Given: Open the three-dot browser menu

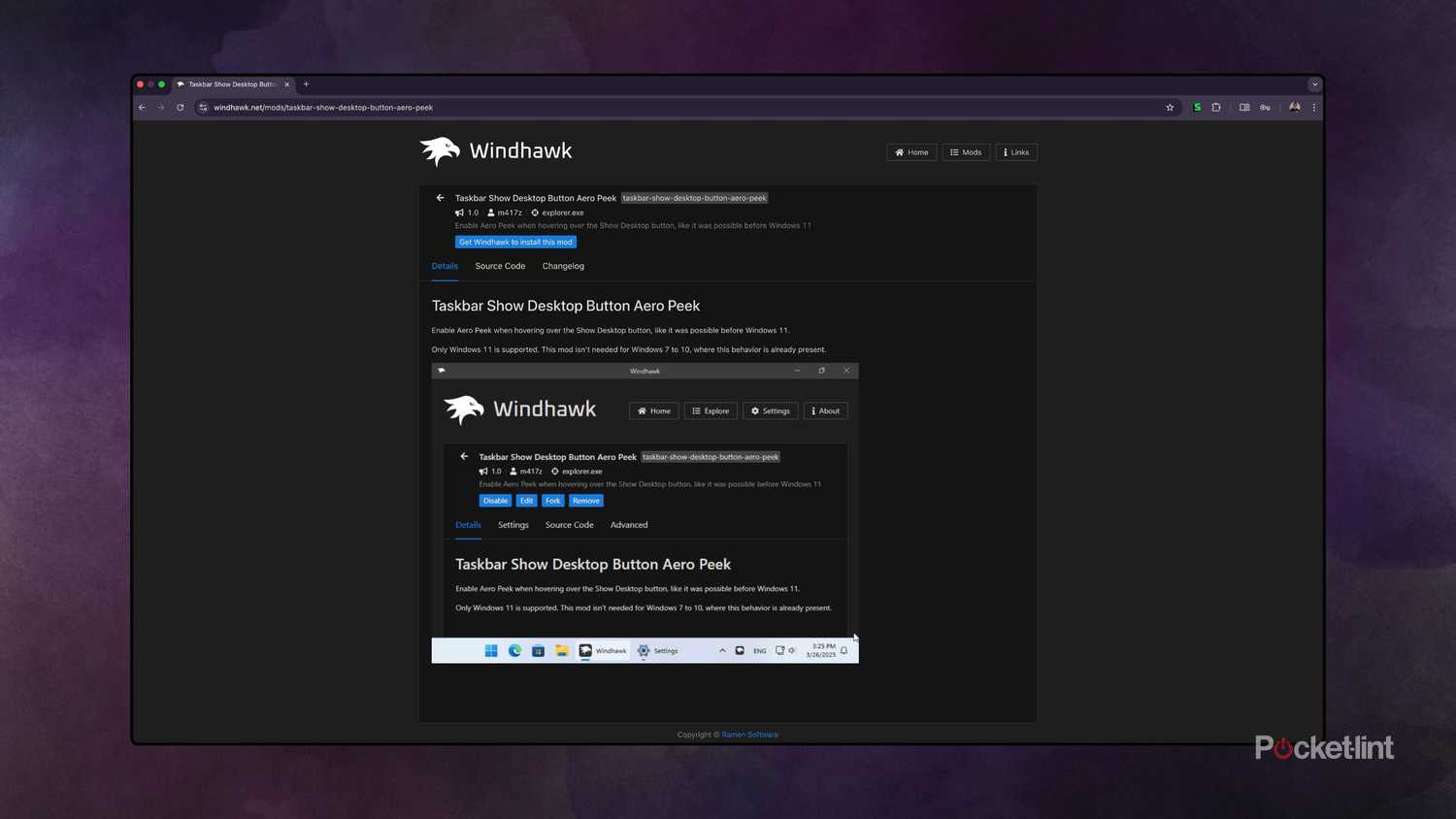Looking at the screenshot, I should [1314, 108].
